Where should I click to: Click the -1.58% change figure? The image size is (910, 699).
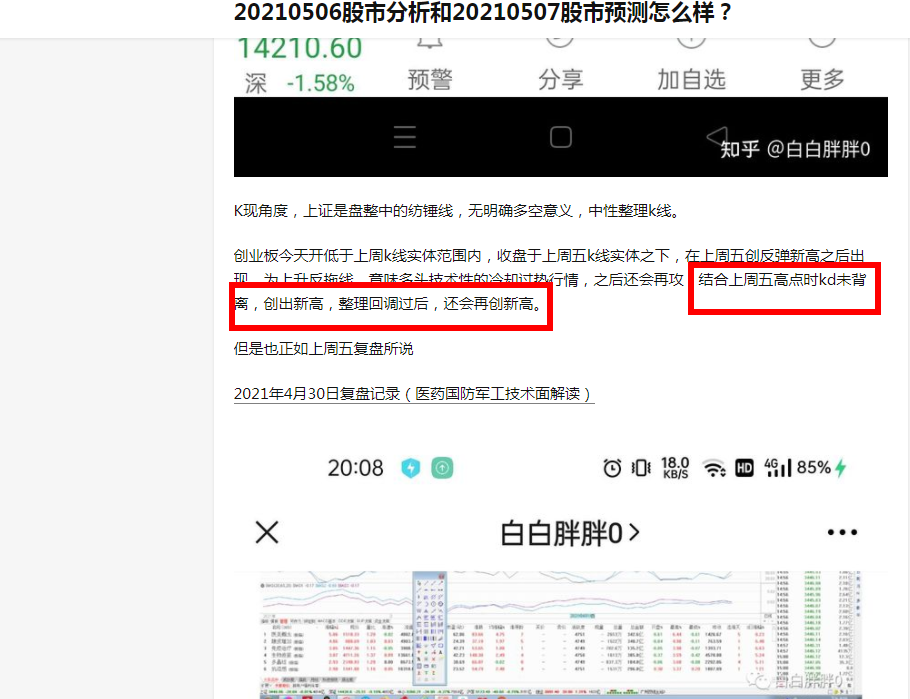[320, 83]
